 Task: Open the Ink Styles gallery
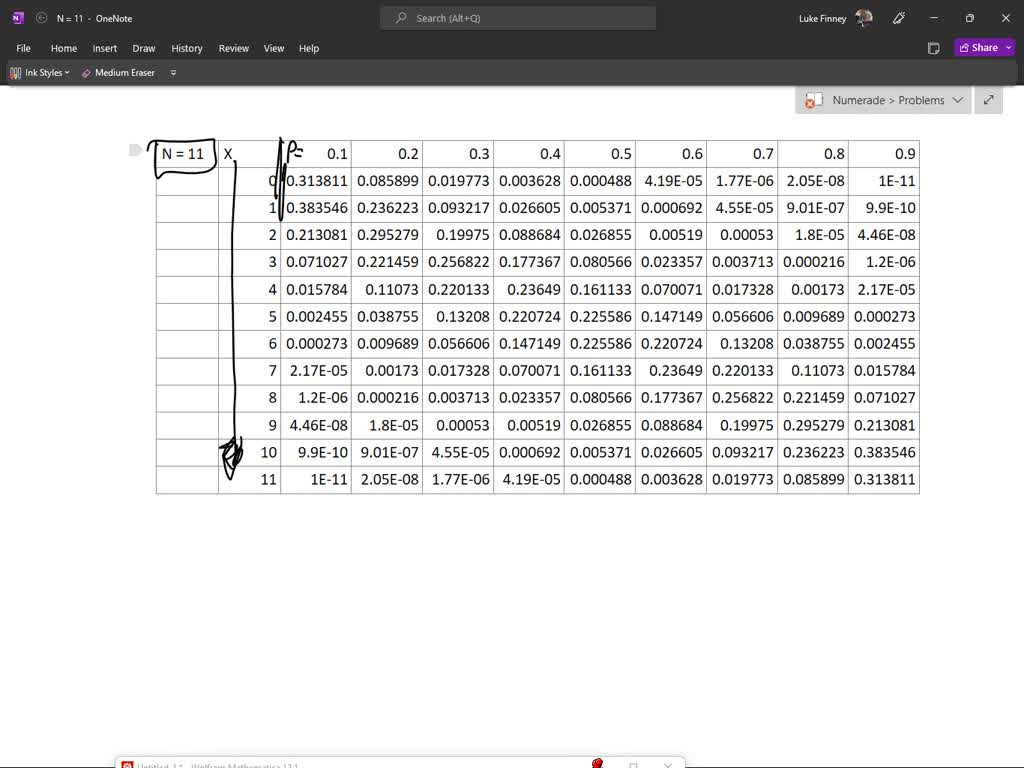39,72
